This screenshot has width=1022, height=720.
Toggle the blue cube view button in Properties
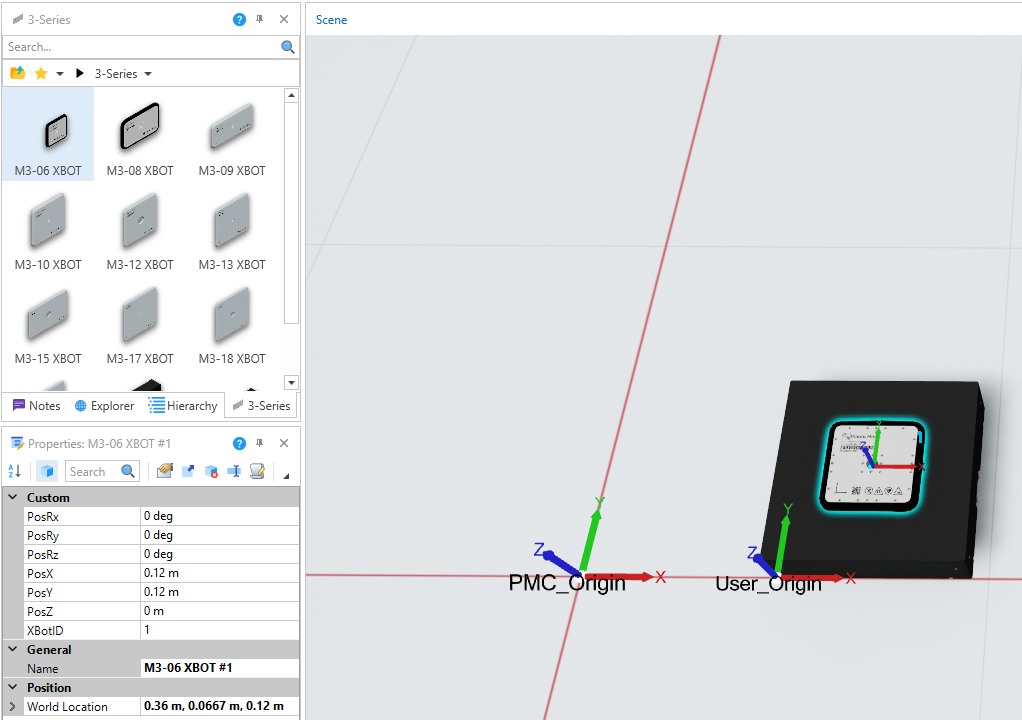[x=47, y=471]
